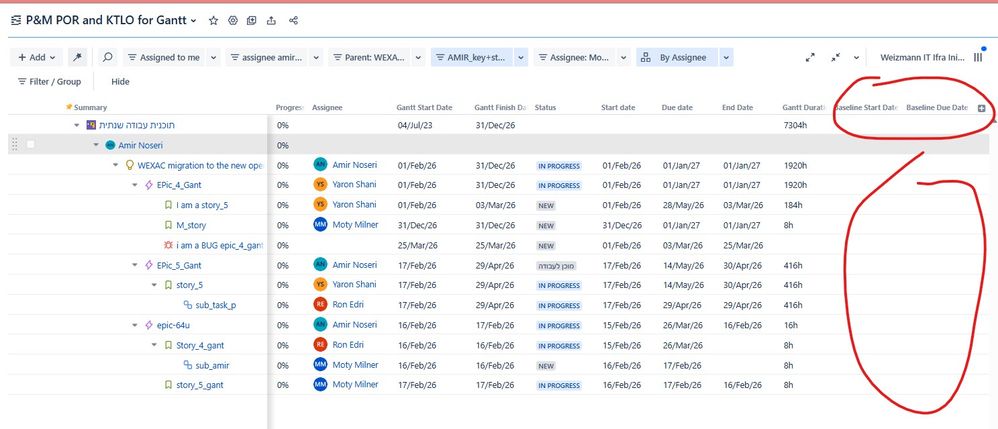Open the I am a story_5 issue link

point(202,205)
